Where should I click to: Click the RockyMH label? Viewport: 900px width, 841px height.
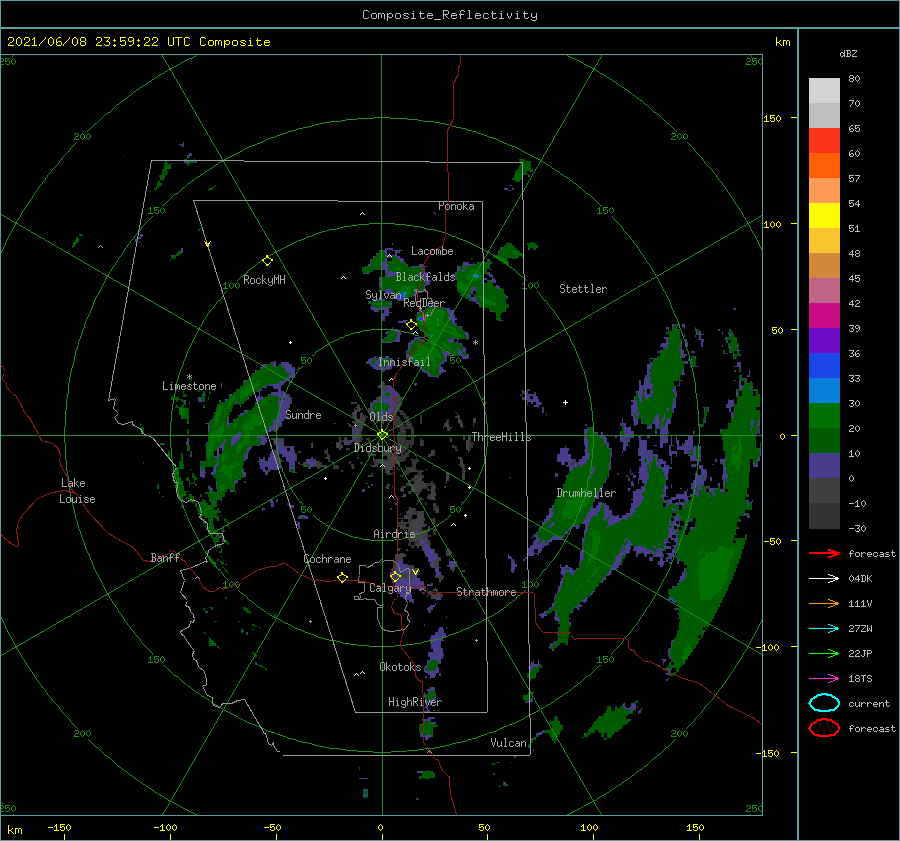pos(264,280)
